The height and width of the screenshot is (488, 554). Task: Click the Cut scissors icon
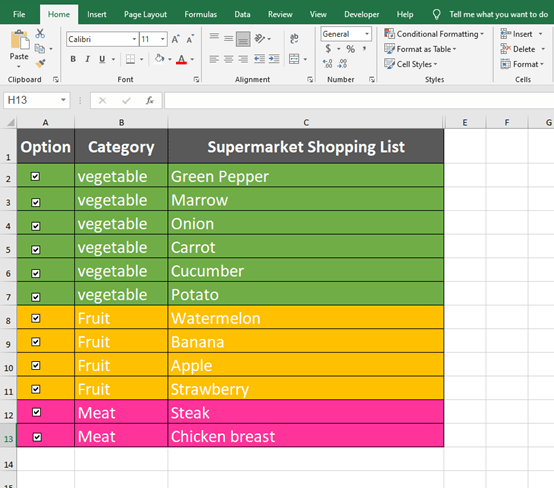click(x=40, y=34)
